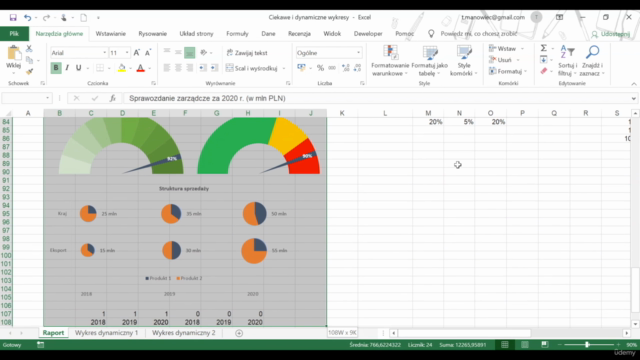The height and width of the screenshot is (360, 640).
Task: Open Formatuj jako tabelę gallery
Action: click(x=429, y=60)
